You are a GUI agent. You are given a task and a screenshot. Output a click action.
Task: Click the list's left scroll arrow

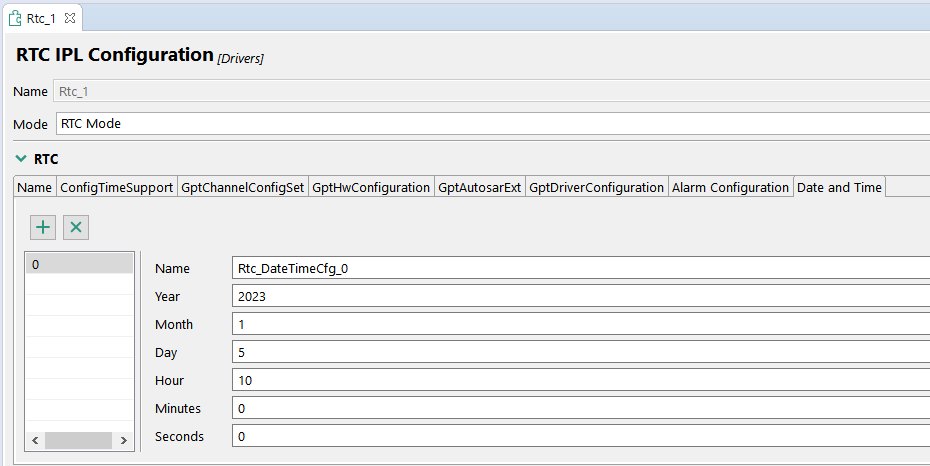pos(35,440)
